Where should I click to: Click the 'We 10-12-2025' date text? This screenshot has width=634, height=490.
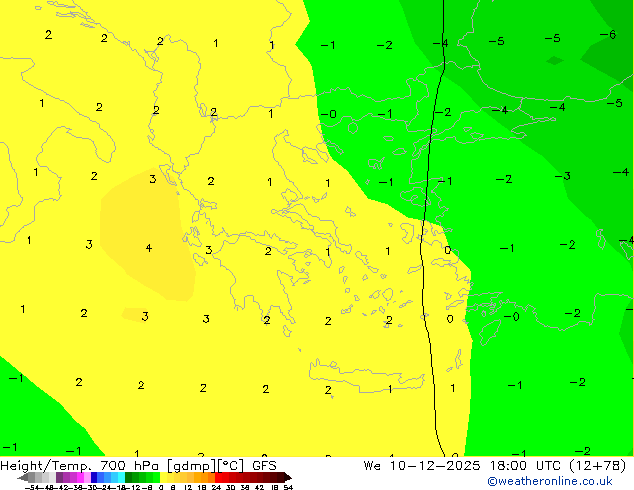422,466
